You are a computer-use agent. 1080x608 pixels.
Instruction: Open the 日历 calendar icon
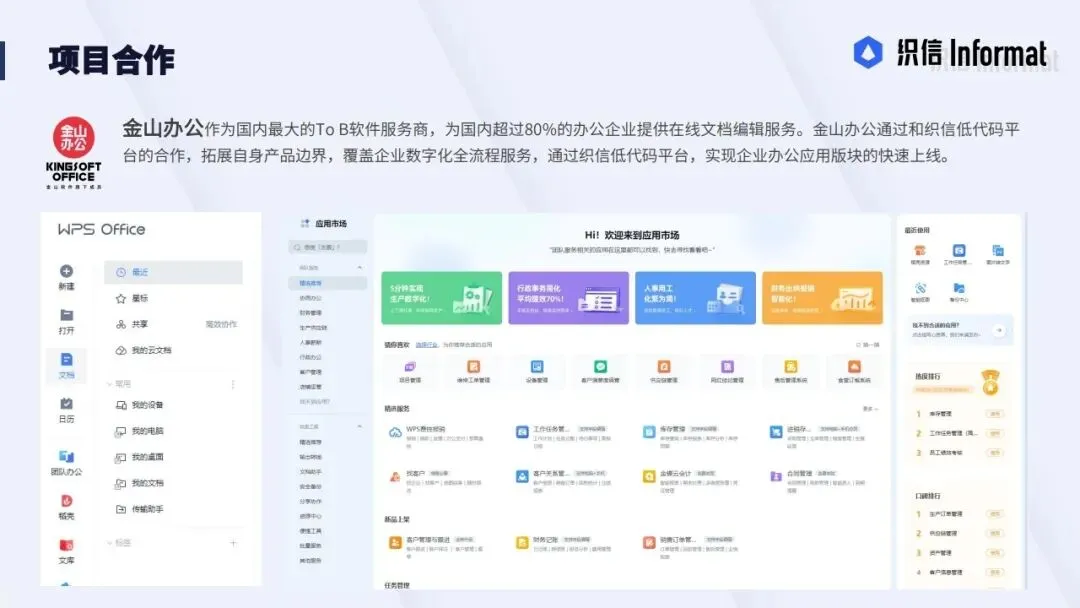(66, 403)
